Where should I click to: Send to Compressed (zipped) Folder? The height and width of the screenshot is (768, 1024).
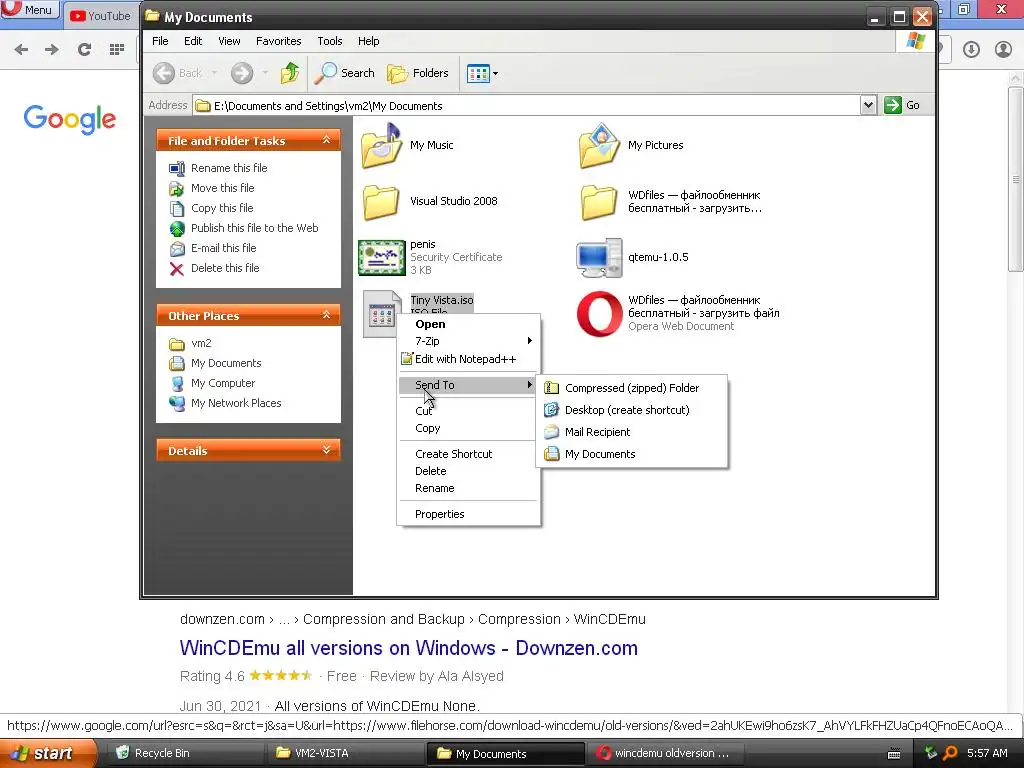tap(632, 388)
